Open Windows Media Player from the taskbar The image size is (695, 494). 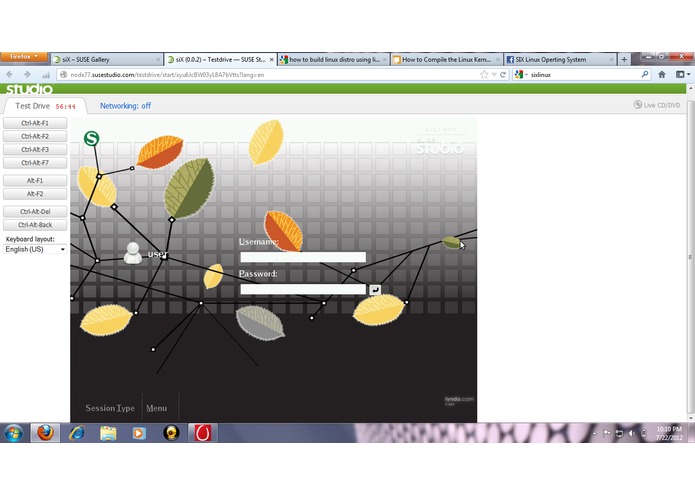[139, 433]
